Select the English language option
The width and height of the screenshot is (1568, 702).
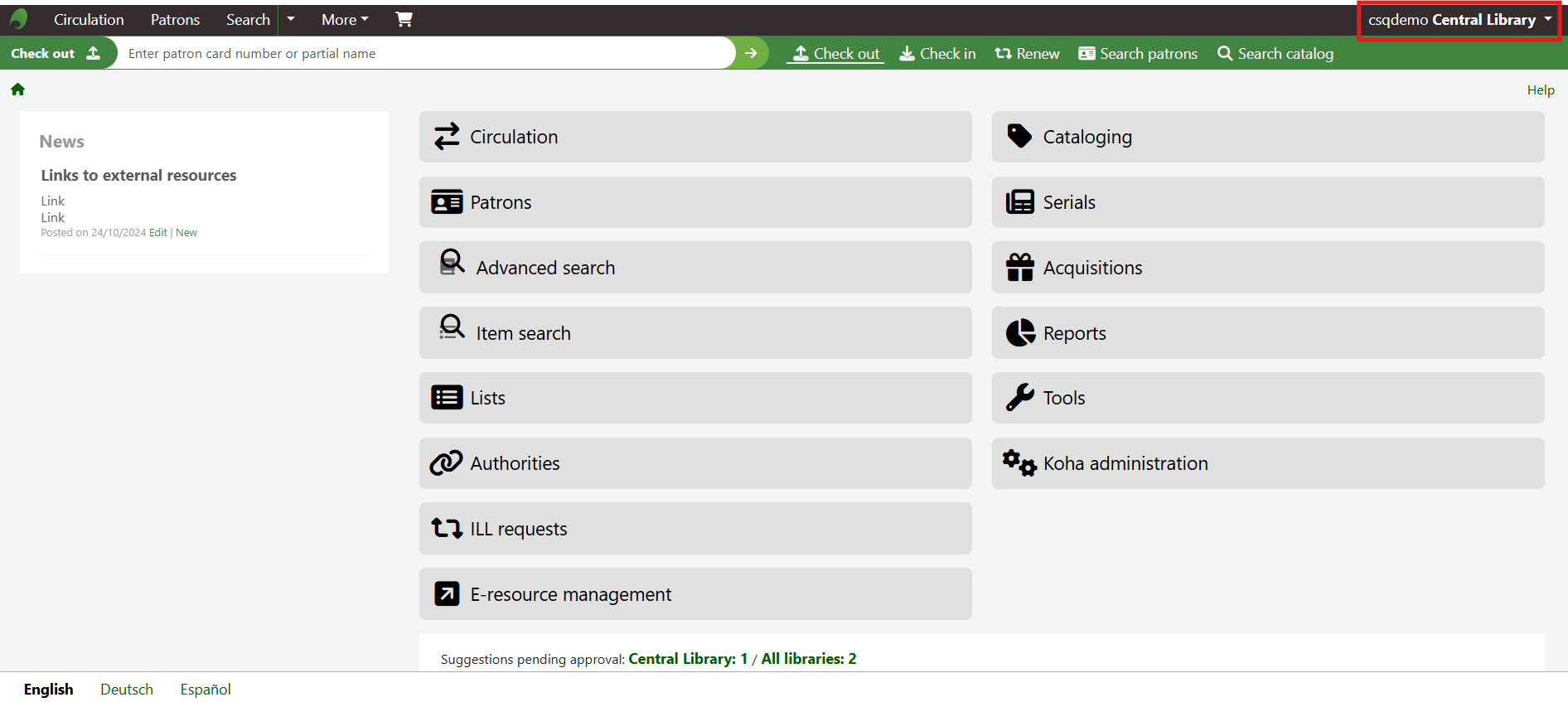[49, 690]
